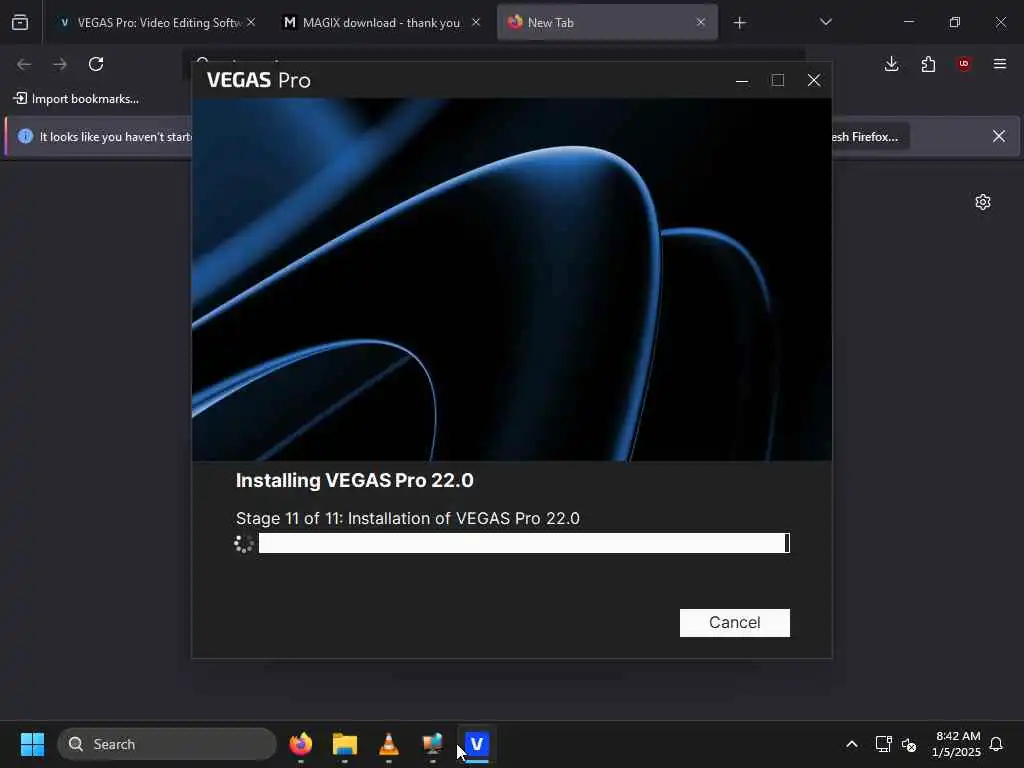Switch to the MAGIX download tab
1024x768 pixels.
coord(381,23)
